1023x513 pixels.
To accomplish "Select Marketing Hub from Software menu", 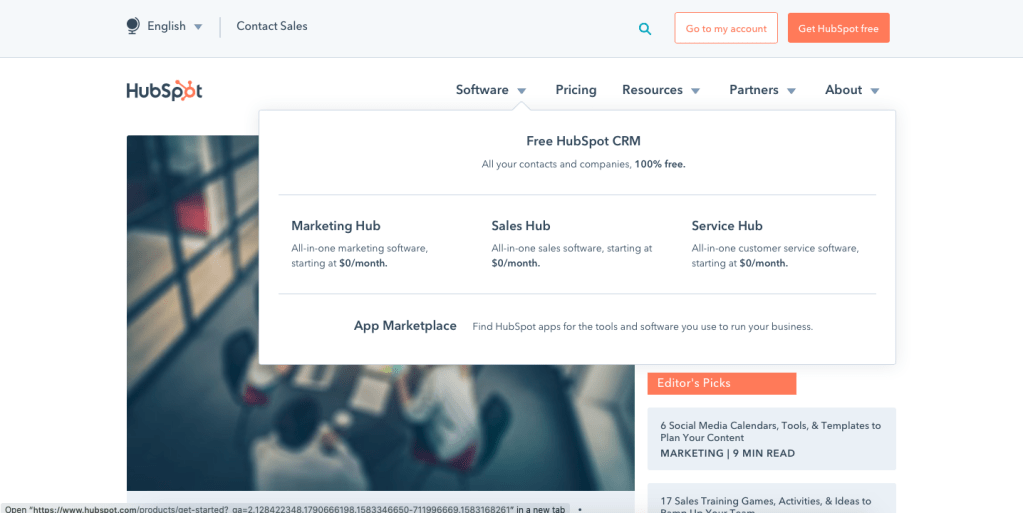I will [336, 226].
